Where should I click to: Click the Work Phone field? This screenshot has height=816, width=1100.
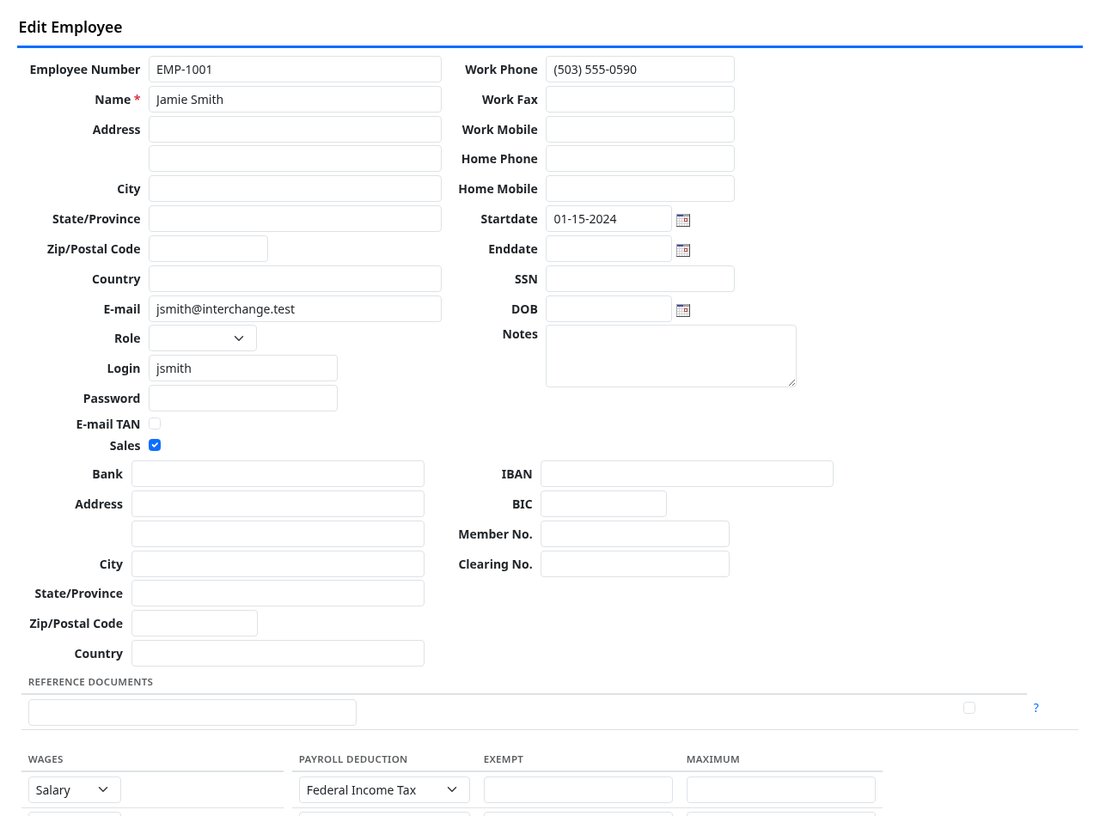pos(640,69)
